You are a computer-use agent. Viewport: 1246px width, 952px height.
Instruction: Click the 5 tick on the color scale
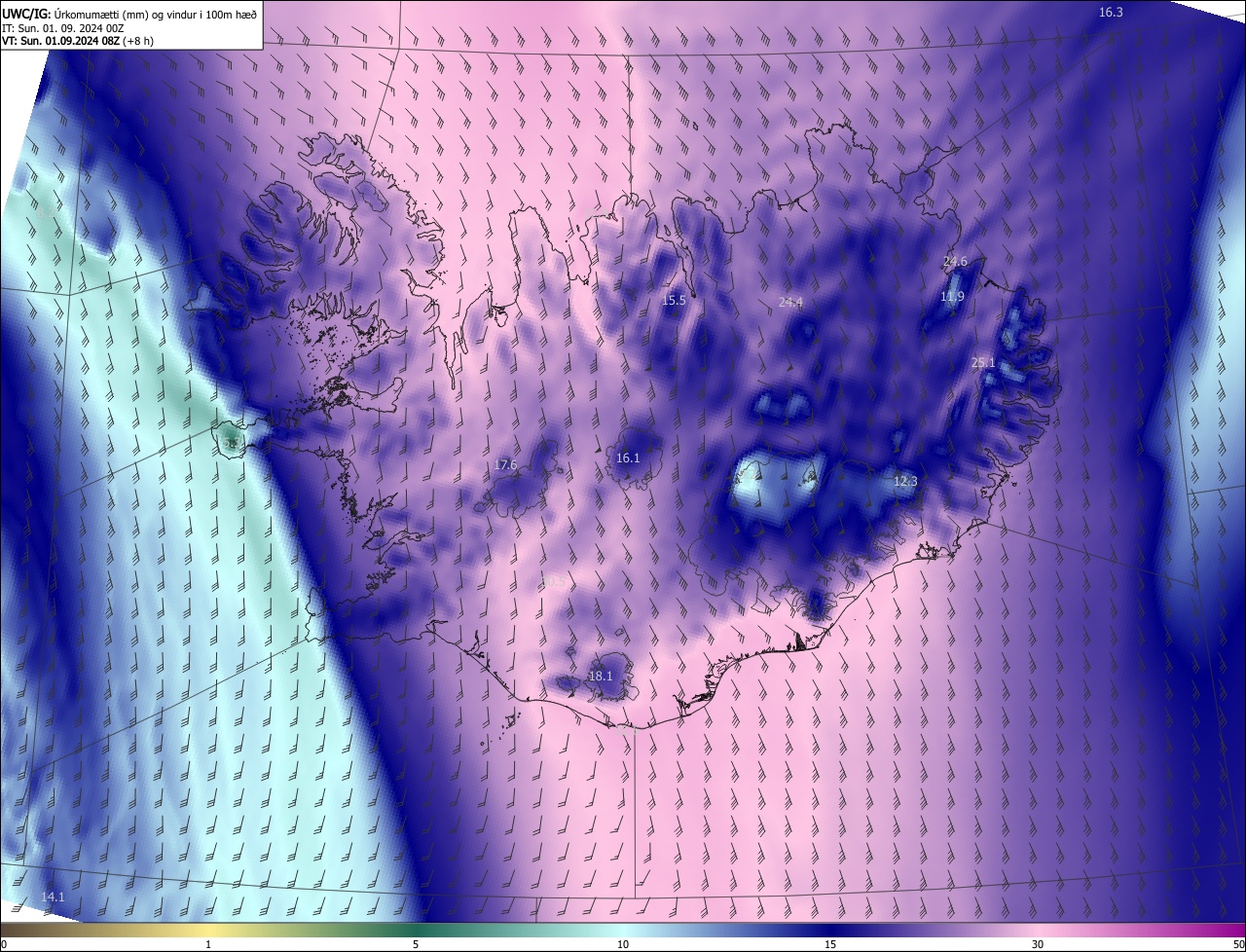416,944
